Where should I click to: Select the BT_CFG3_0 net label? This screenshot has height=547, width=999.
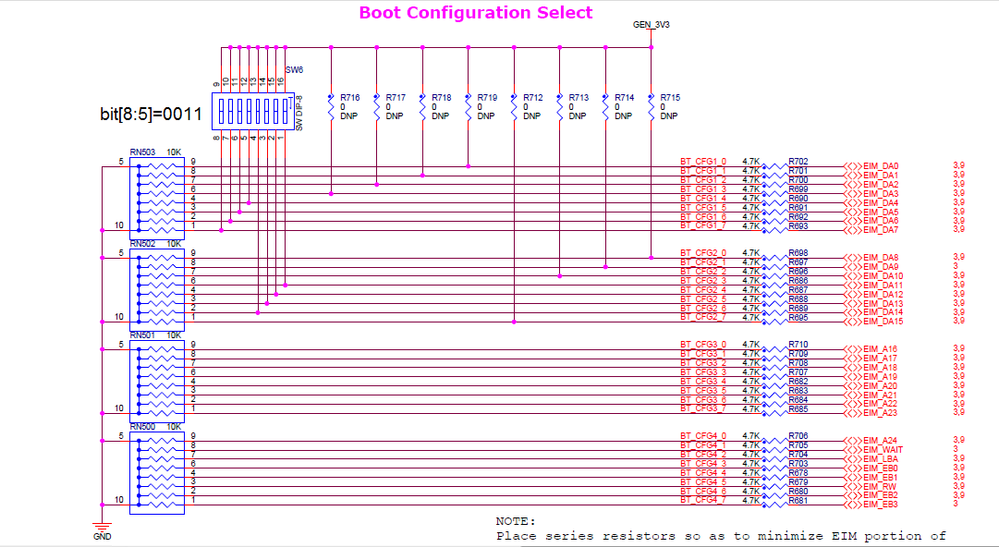[703, 345]
